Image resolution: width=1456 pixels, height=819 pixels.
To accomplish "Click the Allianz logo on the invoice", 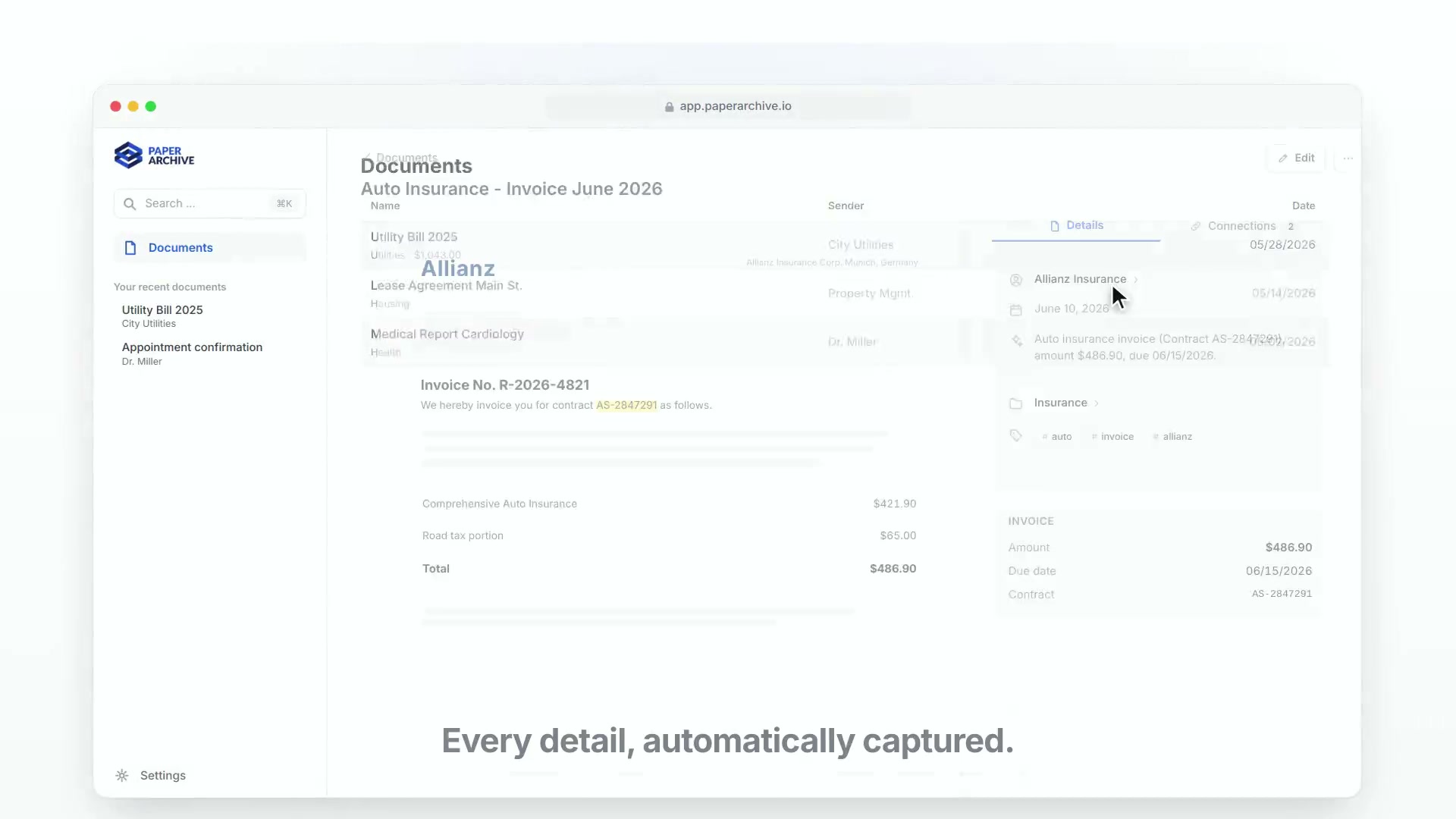I will [x=458, y=268].
